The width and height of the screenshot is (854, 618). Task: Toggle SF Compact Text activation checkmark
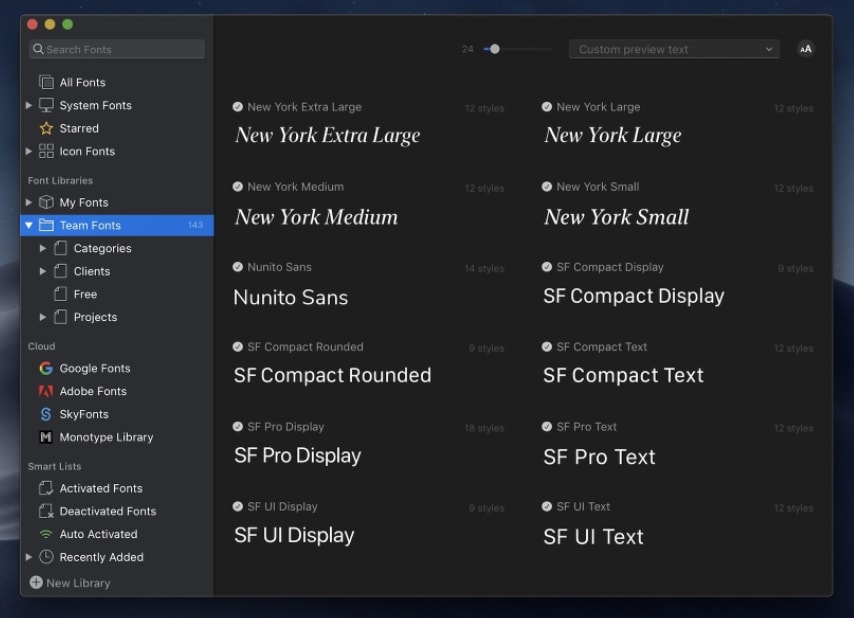(x=547, y=347)
